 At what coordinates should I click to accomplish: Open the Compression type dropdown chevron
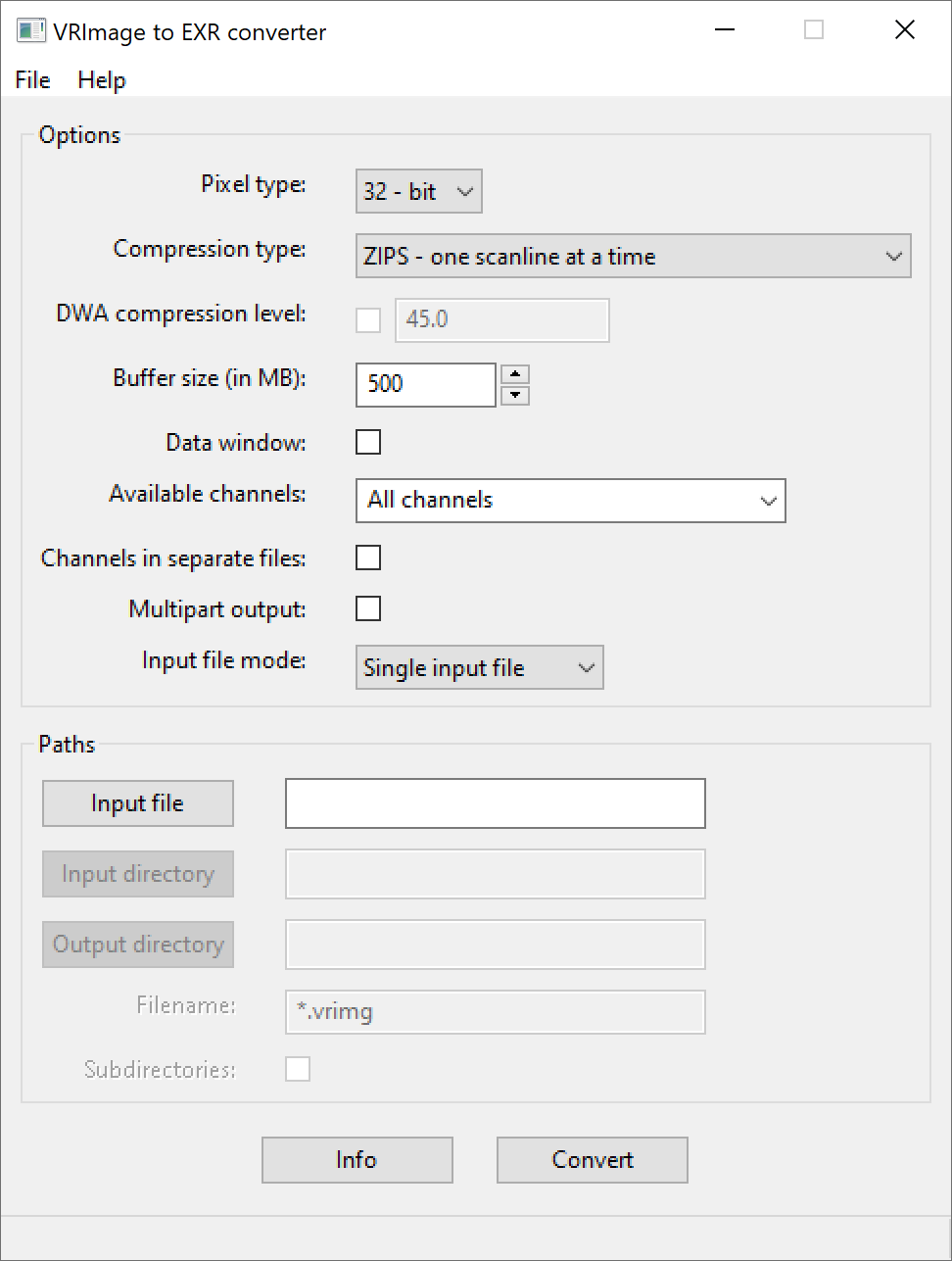tap(892, 256)
